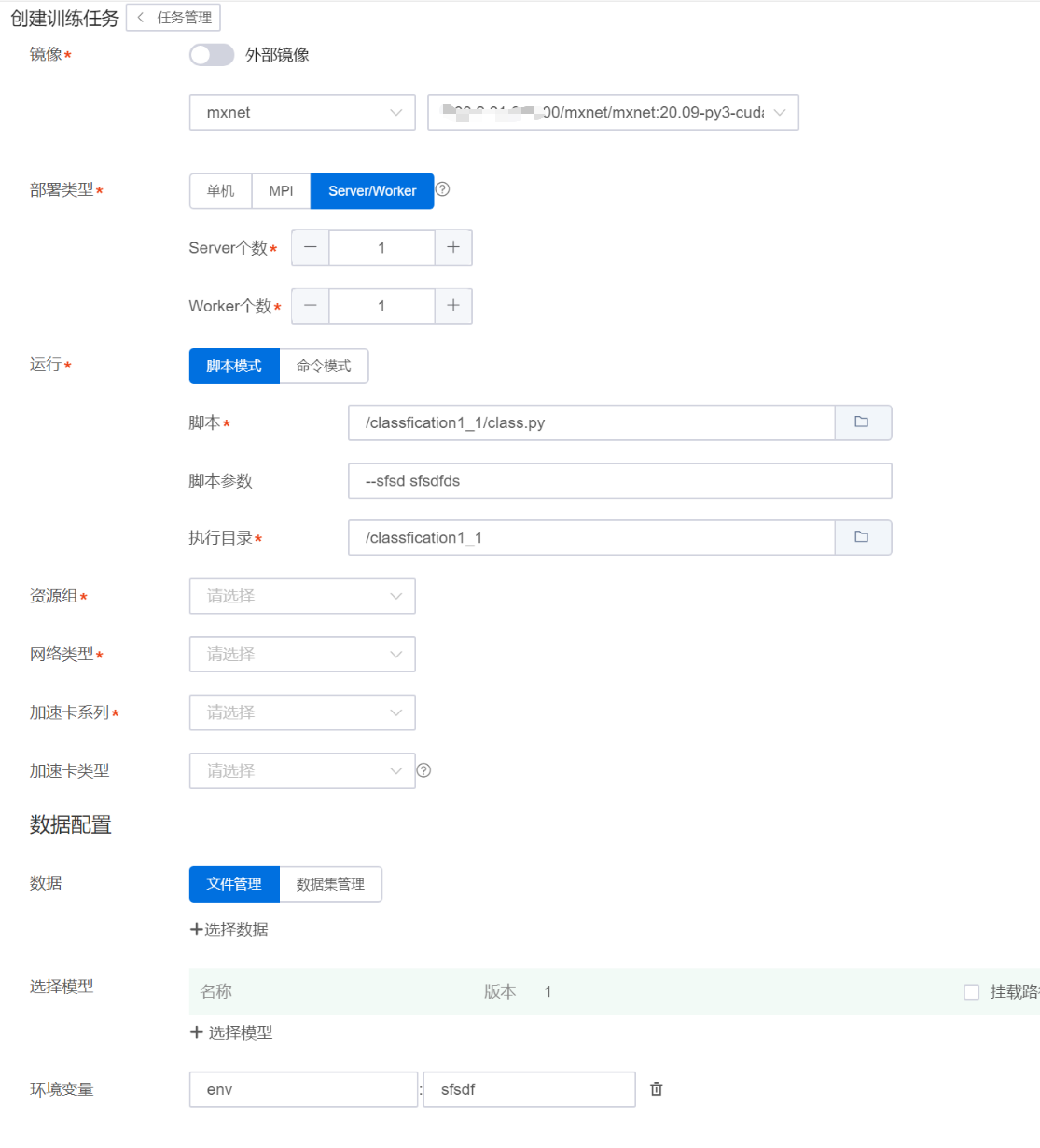Increase Server count with plus button
The width and height of the screenshot is (1040, 1148).
[453, 248]
